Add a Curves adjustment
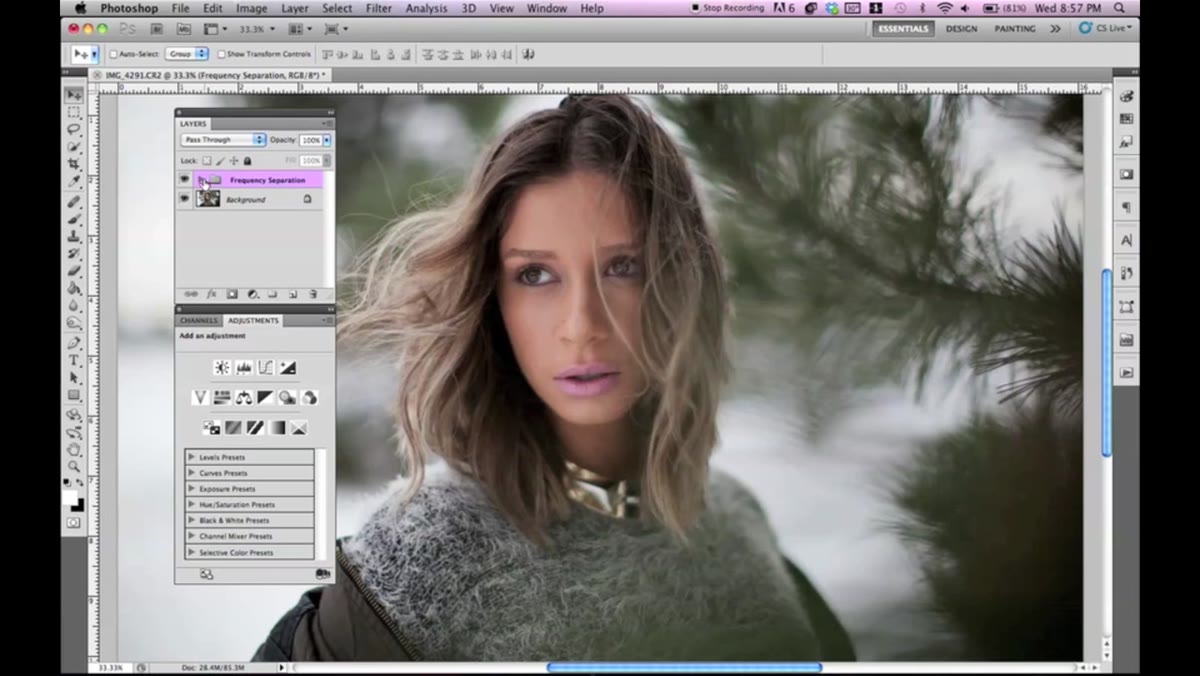The image size is (1200, 676). (265, 368)
